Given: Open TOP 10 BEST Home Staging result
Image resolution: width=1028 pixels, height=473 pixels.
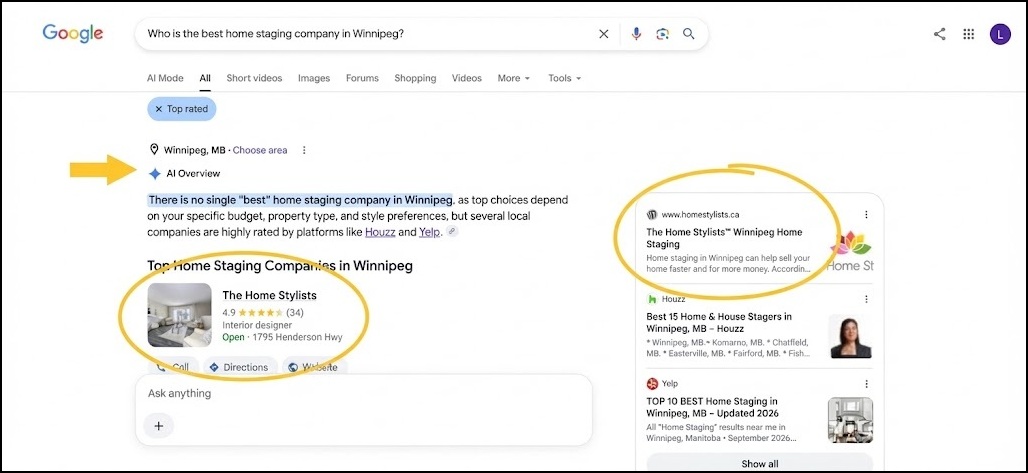Looking at the screenshot, I should click(713, 407).
